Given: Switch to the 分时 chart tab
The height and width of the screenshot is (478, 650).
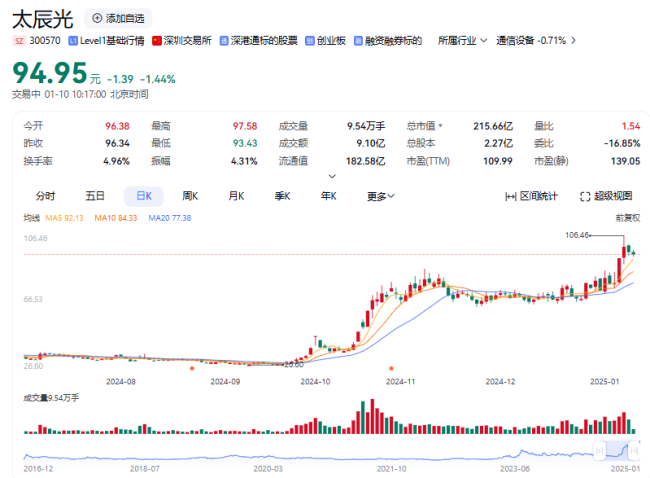Looking at the screenshot, I should (45, 196).
